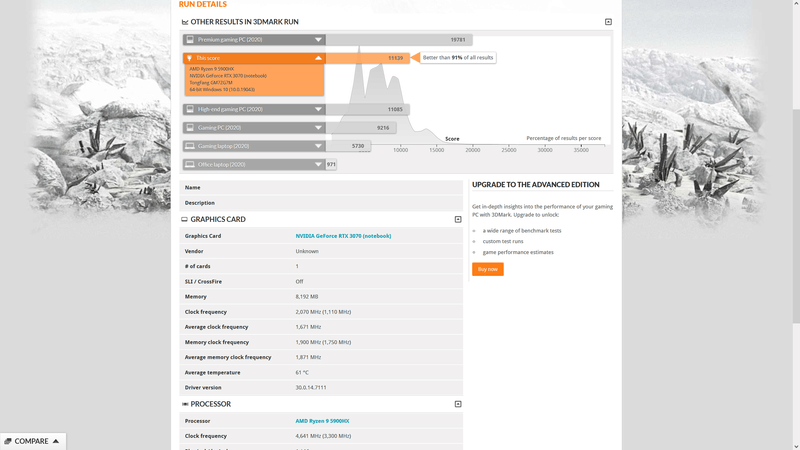Click the Run Details heading
Viewport: 800px width, 450px height.
203,4
